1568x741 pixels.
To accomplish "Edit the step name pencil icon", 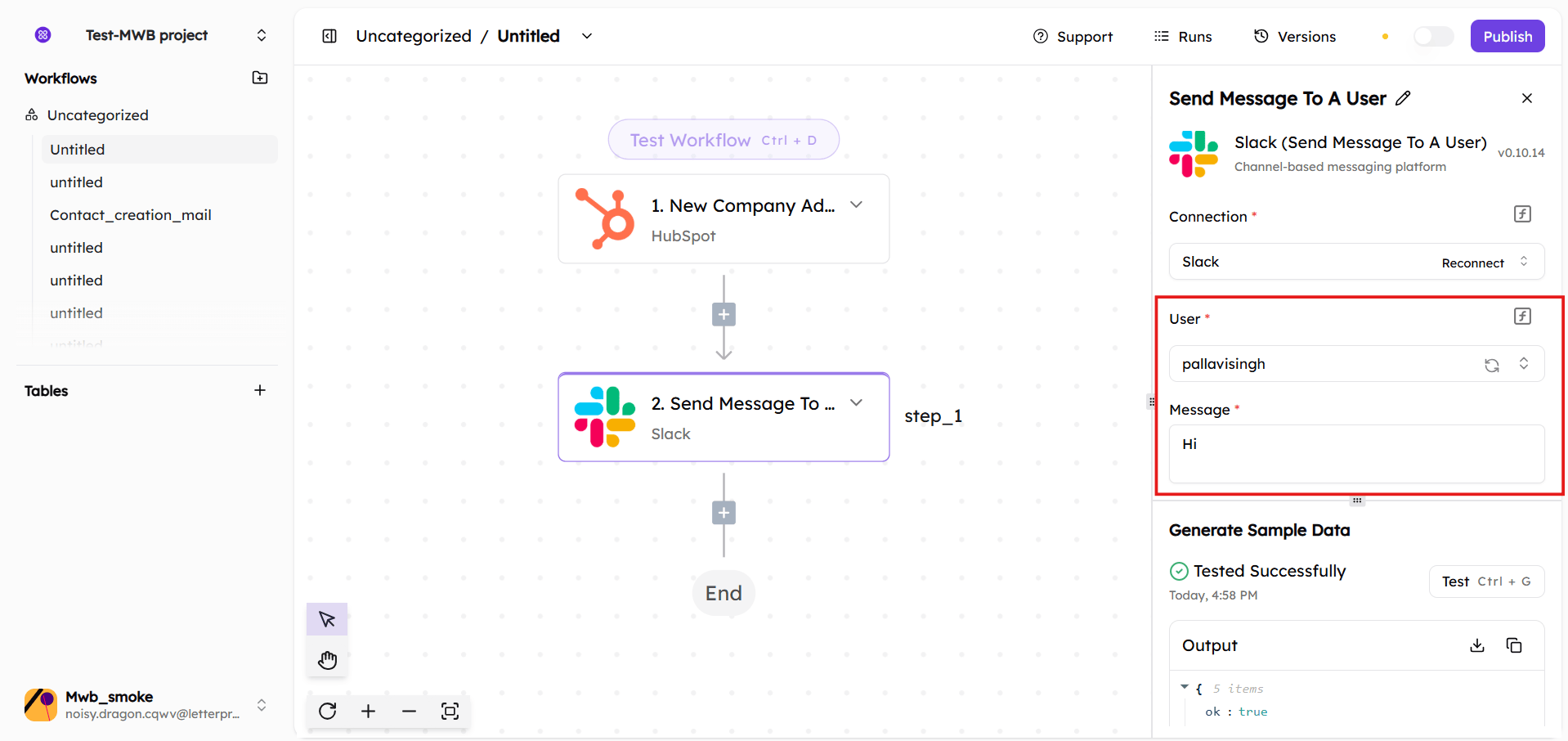I will [1404, 98].
